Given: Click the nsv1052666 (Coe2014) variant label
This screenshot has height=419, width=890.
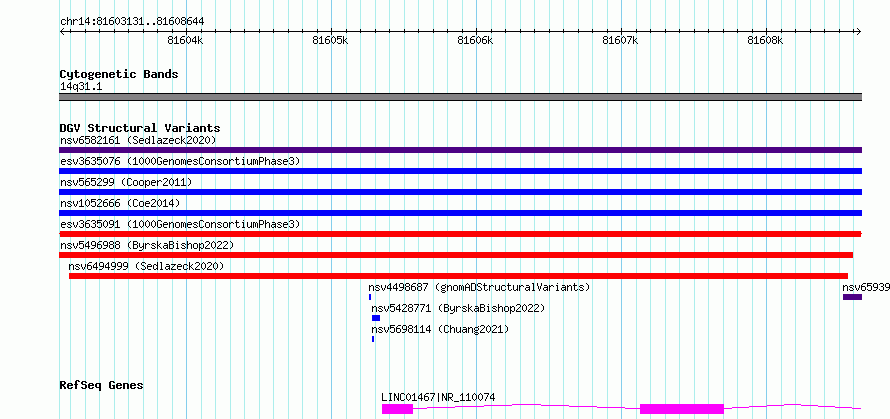Looking at the screenshot, I should pyautogui.click(x=120, y=203).
